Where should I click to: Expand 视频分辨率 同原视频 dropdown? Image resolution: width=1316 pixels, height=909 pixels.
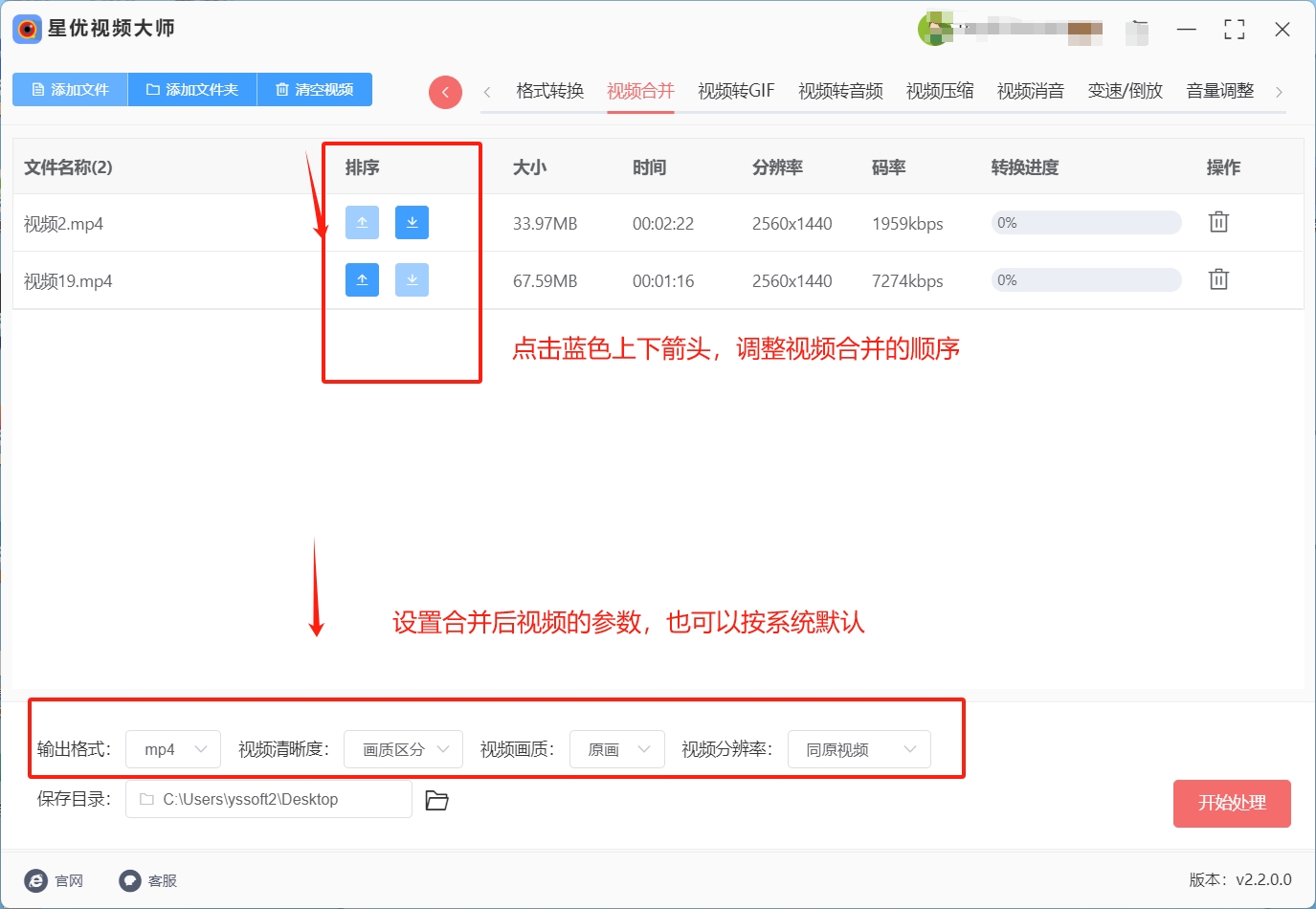(x=859, y=749)
